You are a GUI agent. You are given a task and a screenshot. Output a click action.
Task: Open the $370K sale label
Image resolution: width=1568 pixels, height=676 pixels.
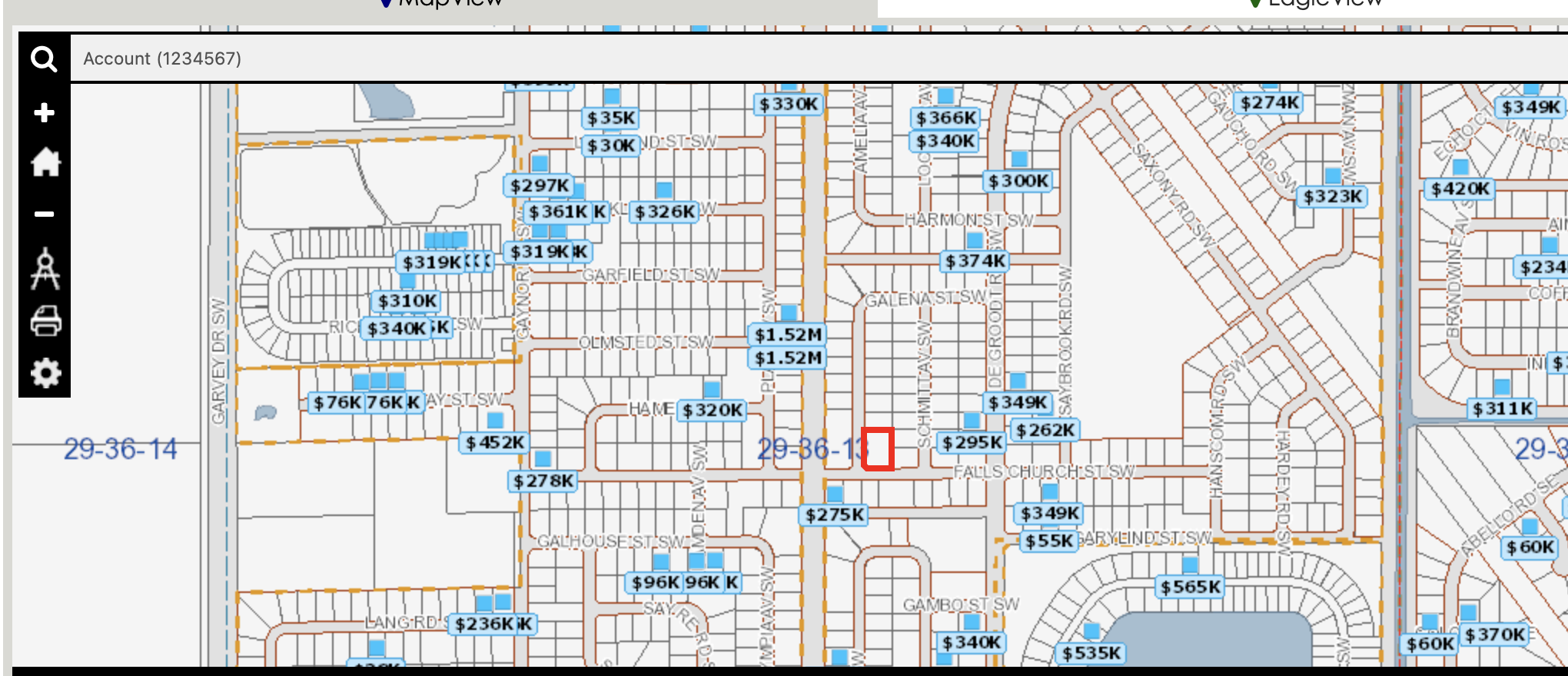click(x=1495, y=634)
